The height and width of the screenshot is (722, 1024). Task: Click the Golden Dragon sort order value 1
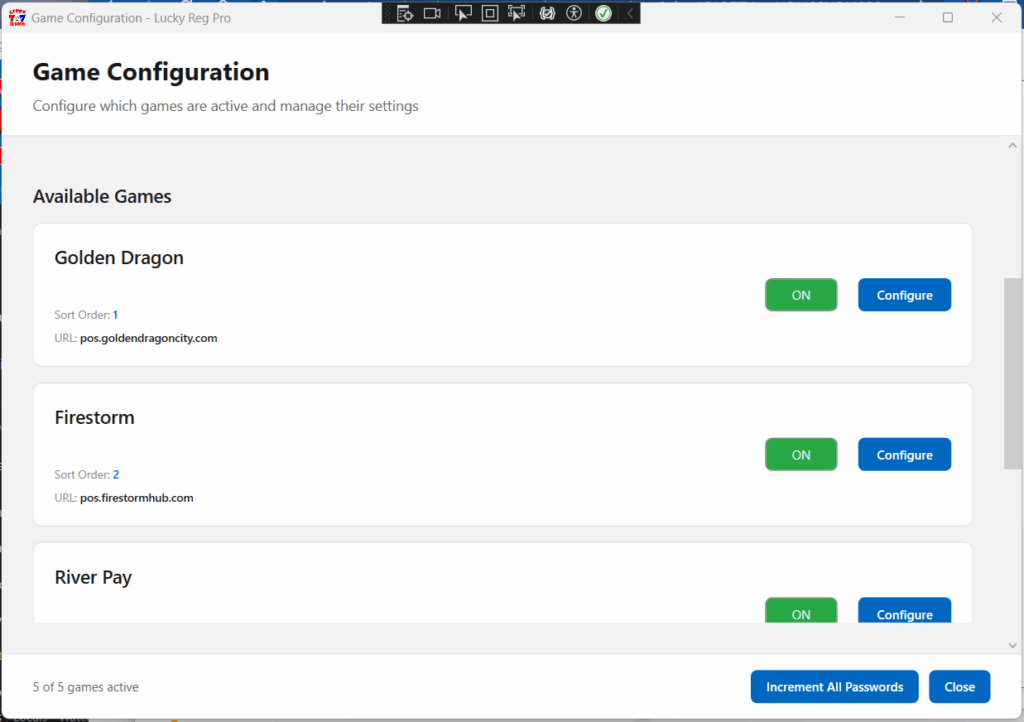click(x=115, y=315)
